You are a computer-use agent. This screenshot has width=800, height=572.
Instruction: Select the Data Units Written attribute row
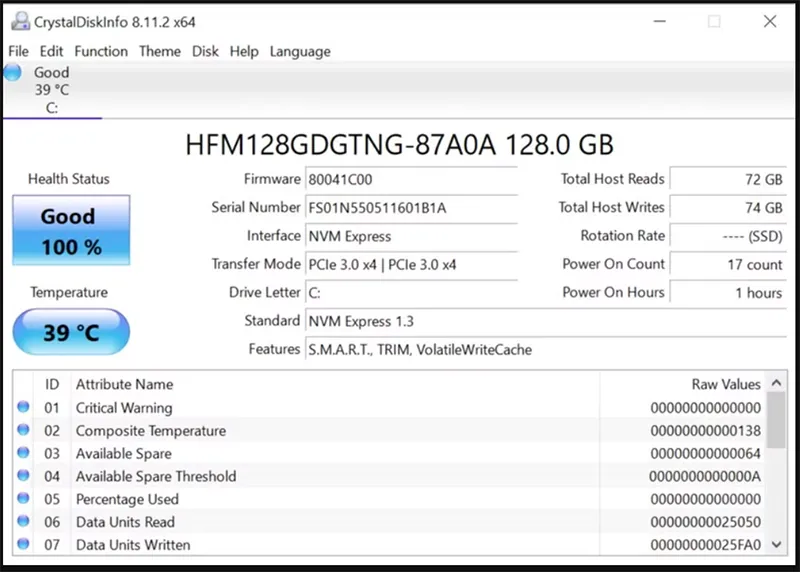(x=389, y=544)
